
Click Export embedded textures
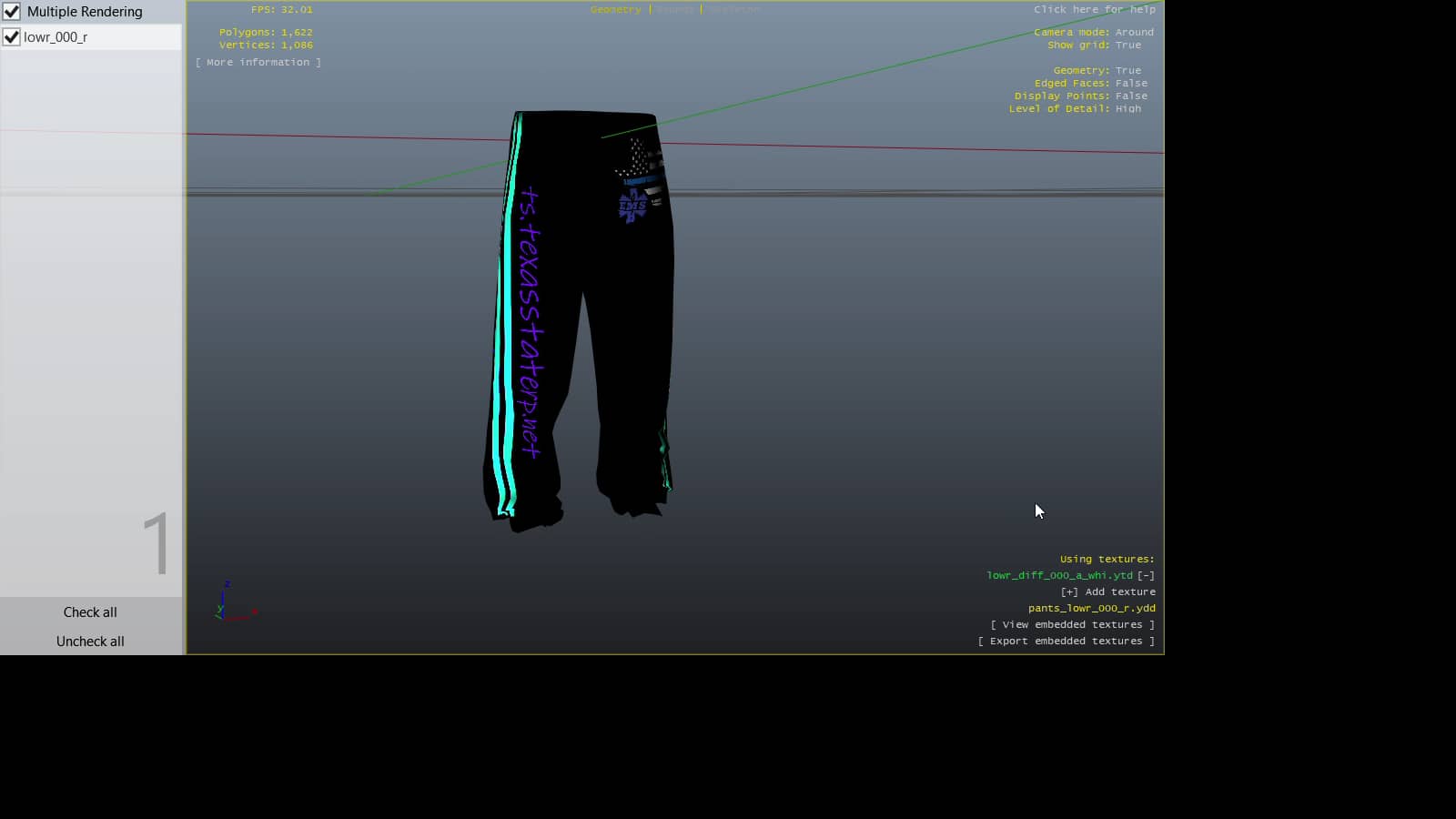[x=1067, y=641]
